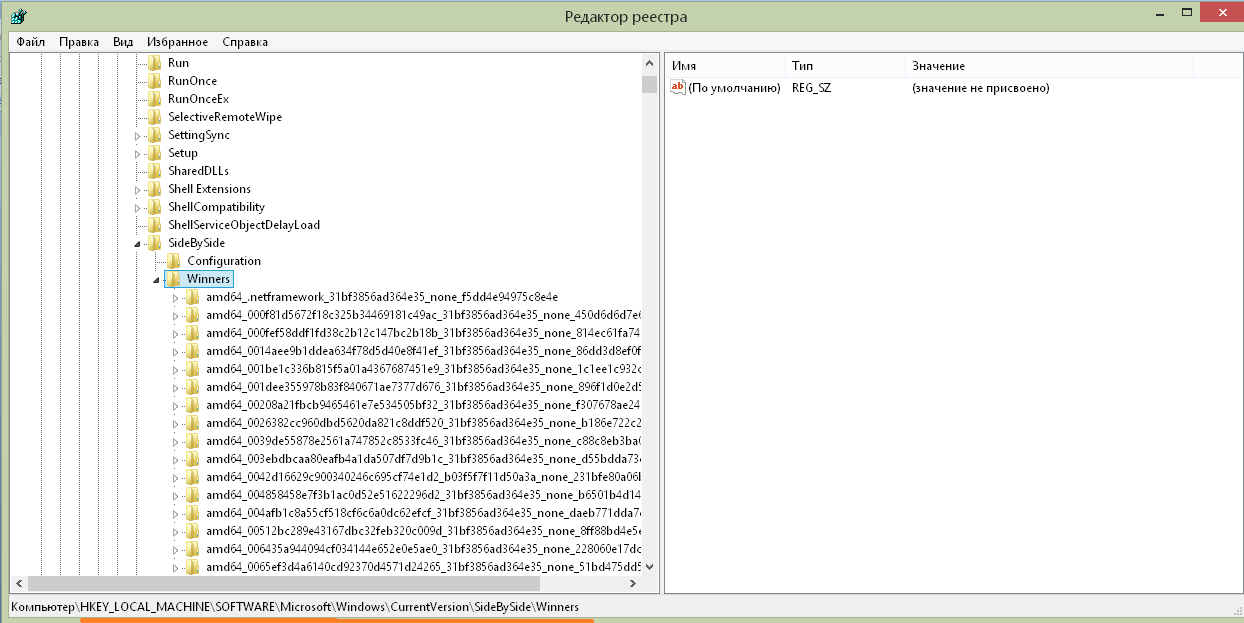The width and height of the screenshot is (1244, 623).
Task: Click the tree's vertical scrollbar down arrow
Action: pyautogui.click(x=650, y=566)
